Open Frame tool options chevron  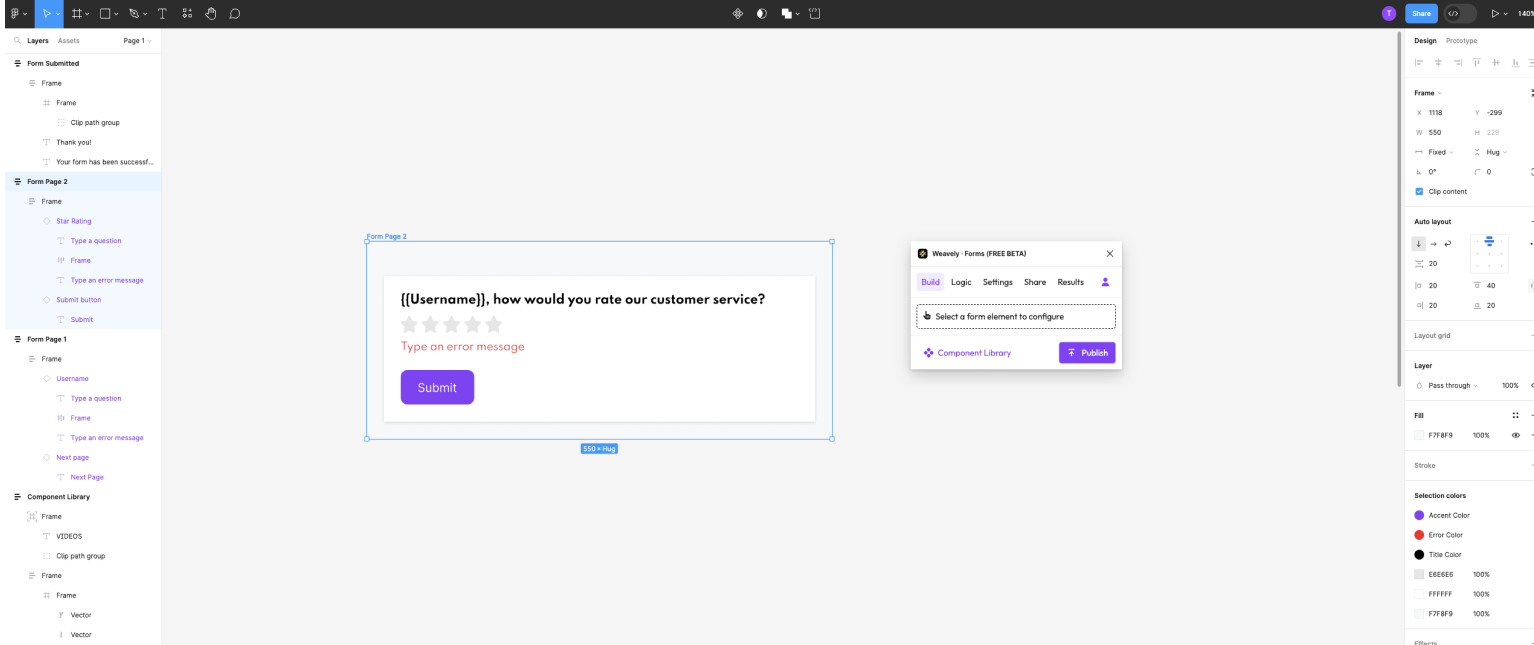coord(87,14)
